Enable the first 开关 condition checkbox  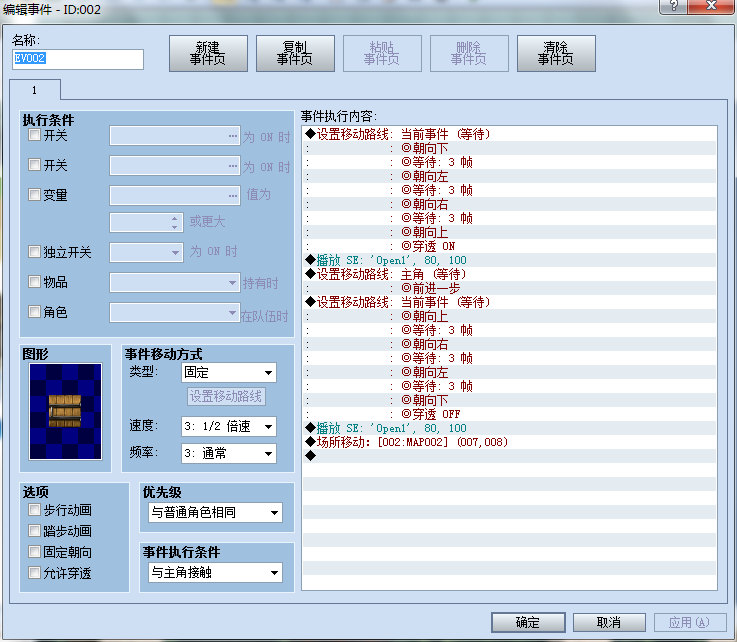coord(34,135)
